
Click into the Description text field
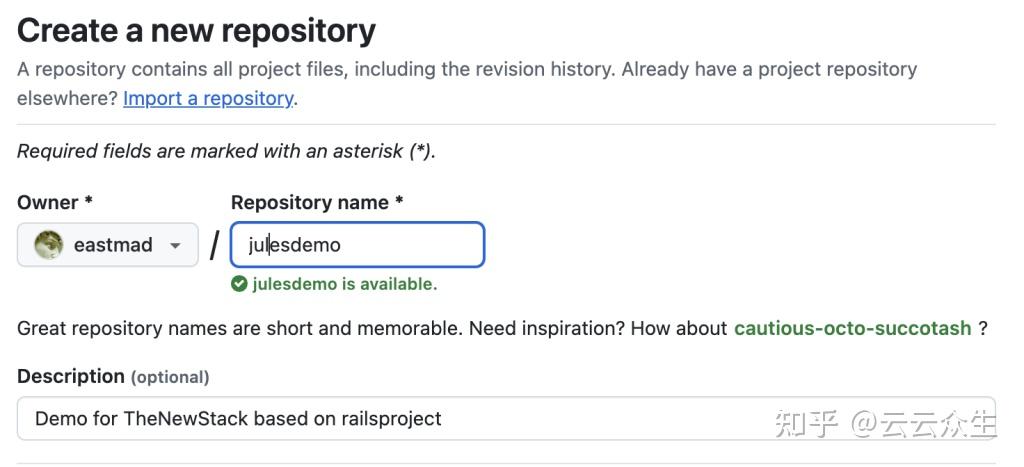point(600,418)
